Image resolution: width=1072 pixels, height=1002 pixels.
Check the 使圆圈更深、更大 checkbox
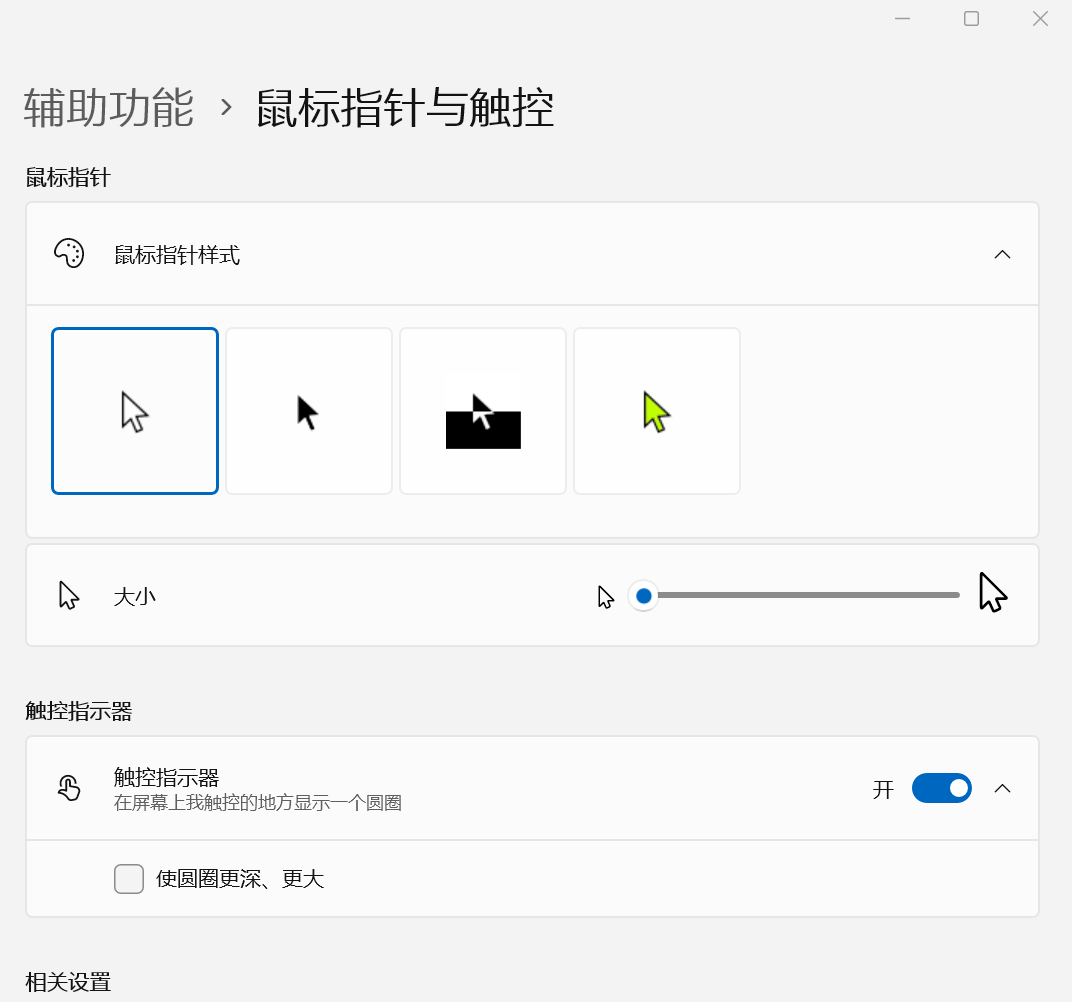click(x=129, y=879)
